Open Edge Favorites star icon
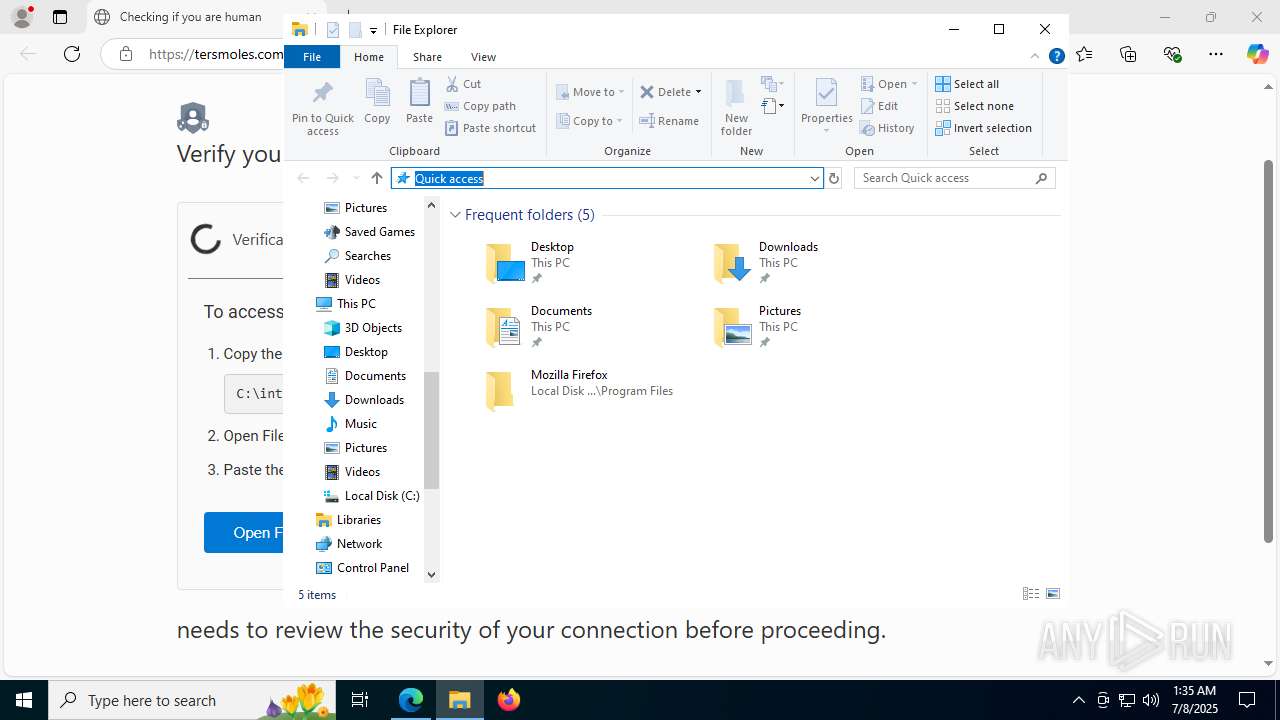 1085,54
